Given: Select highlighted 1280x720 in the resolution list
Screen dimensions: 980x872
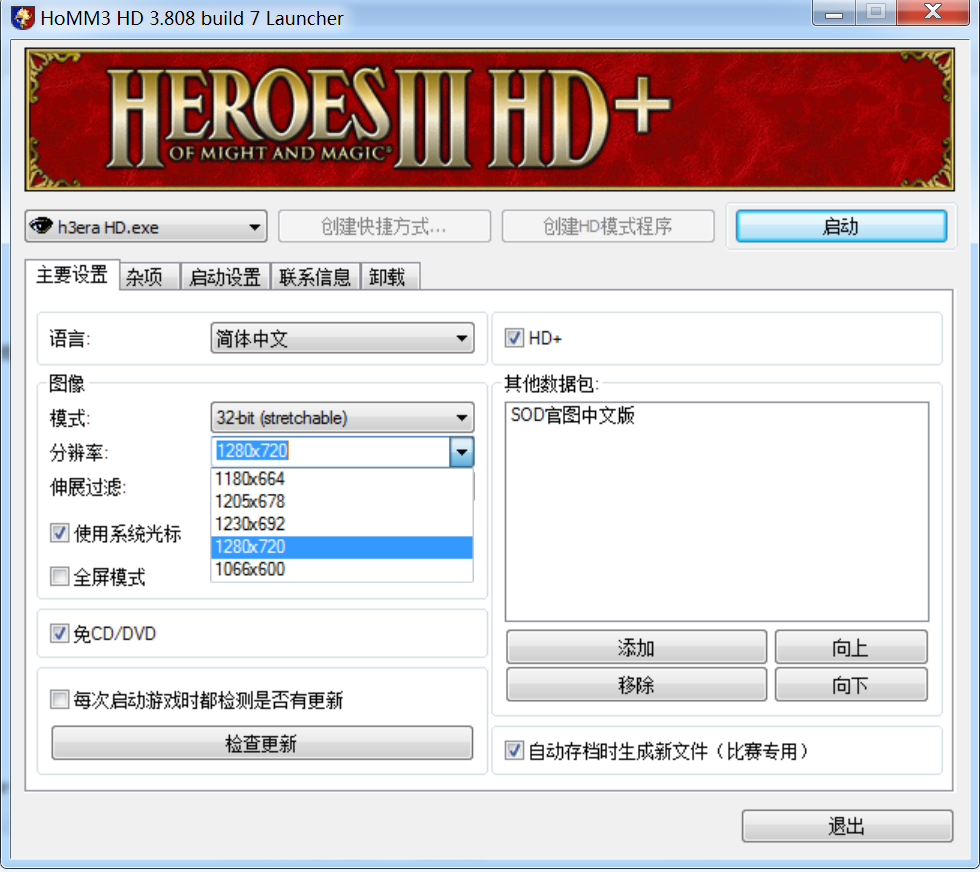Looking at the screenshot, I should [342, 547].
